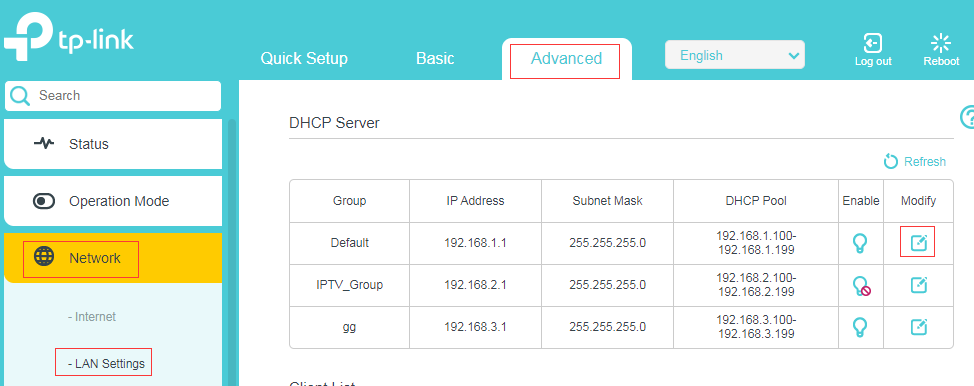The width and height of the screenshot is (974, 386).
Task: Click the Log out icon
Action: pyautogui.click(x=873, y=43)
